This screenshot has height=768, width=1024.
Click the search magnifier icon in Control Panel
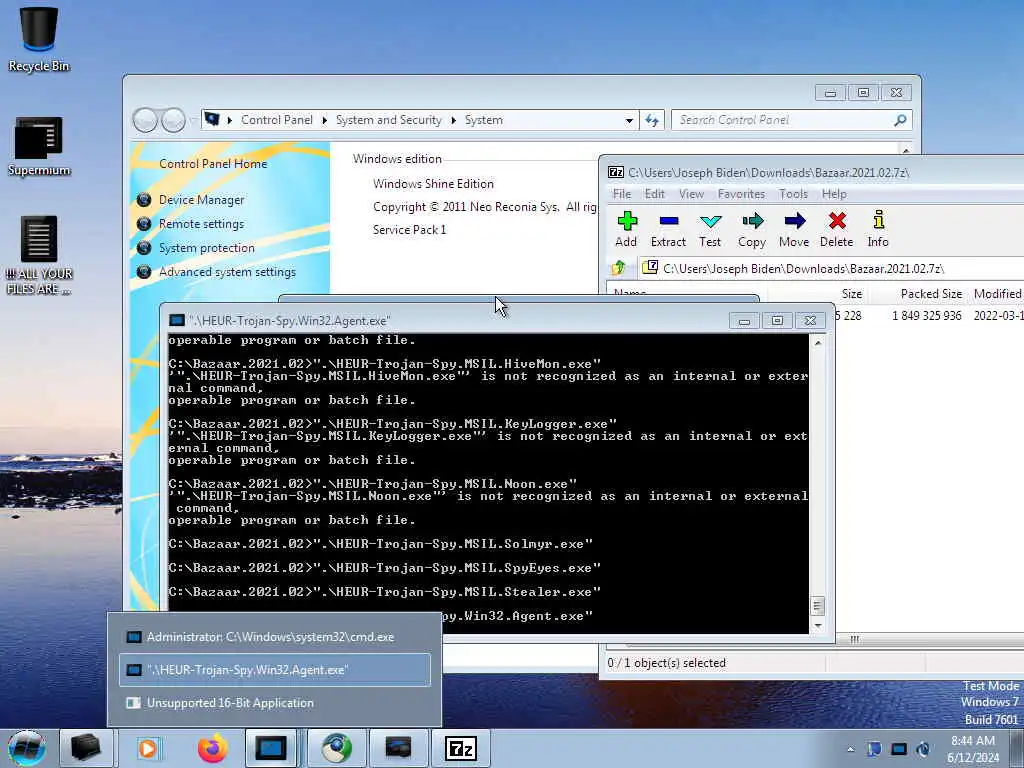(x=901, y=120)
